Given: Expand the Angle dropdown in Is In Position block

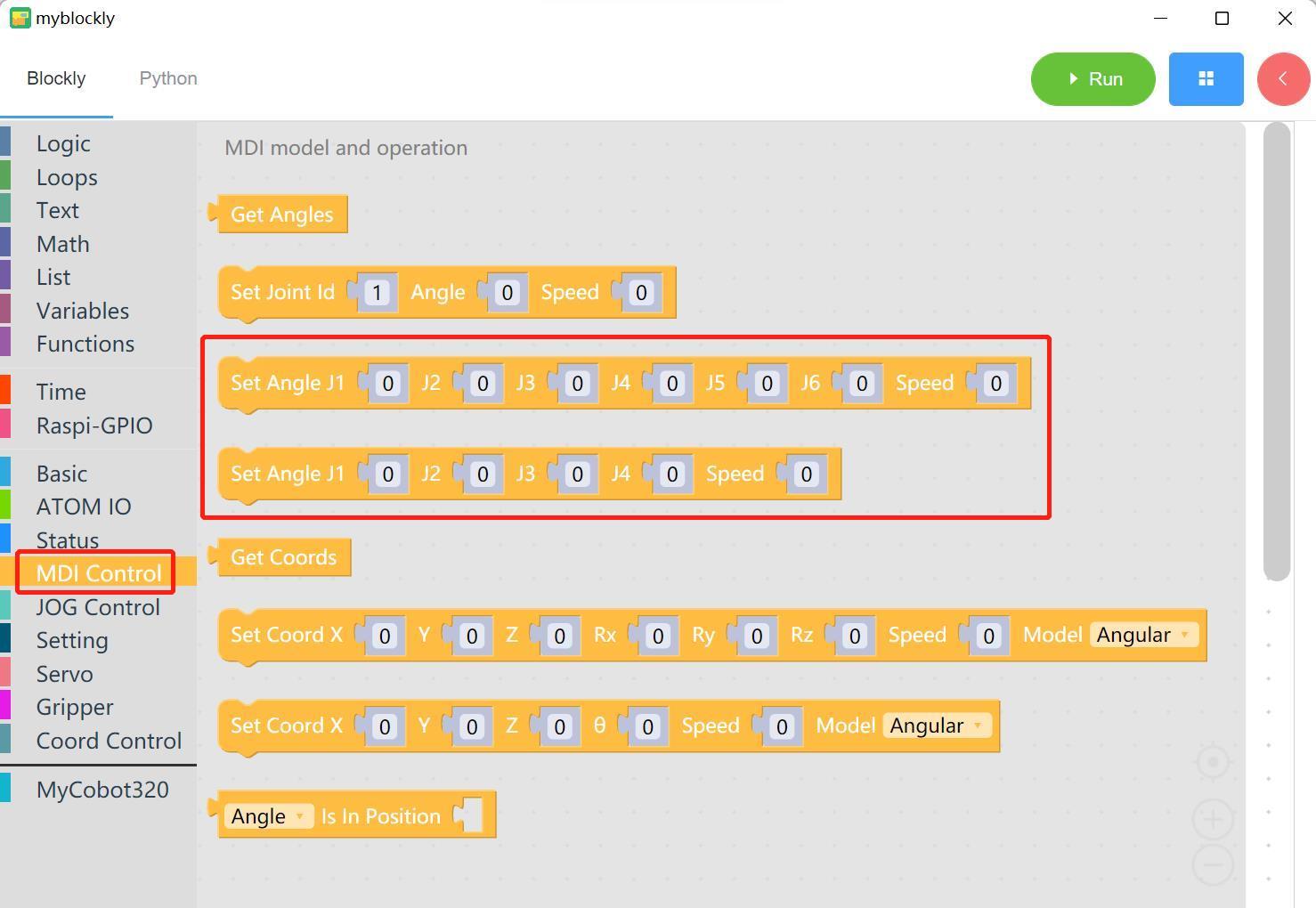Looking at the screenshot, I should (x=267, y=816).
